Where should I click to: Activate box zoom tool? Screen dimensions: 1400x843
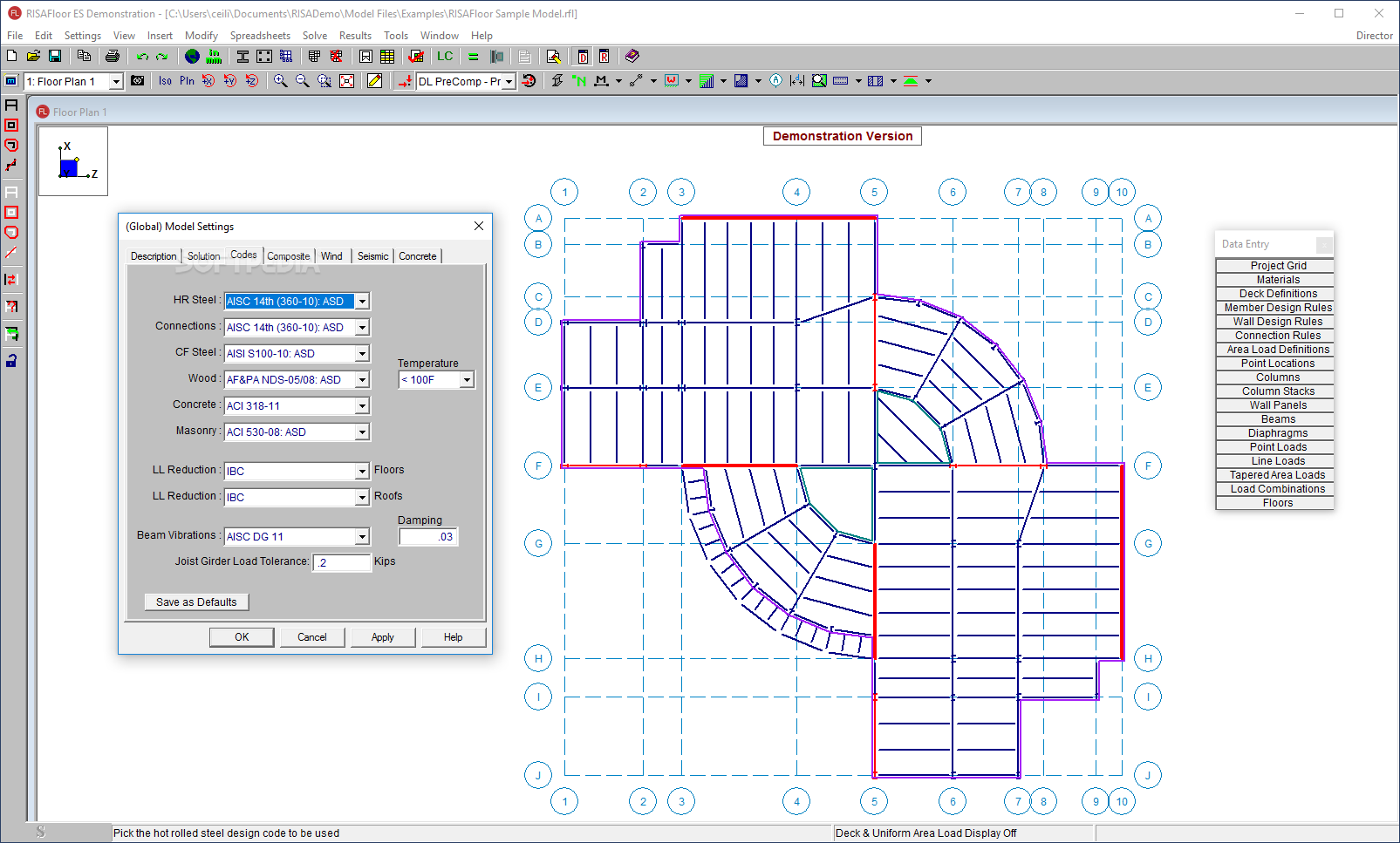click(x=324, y=80)
